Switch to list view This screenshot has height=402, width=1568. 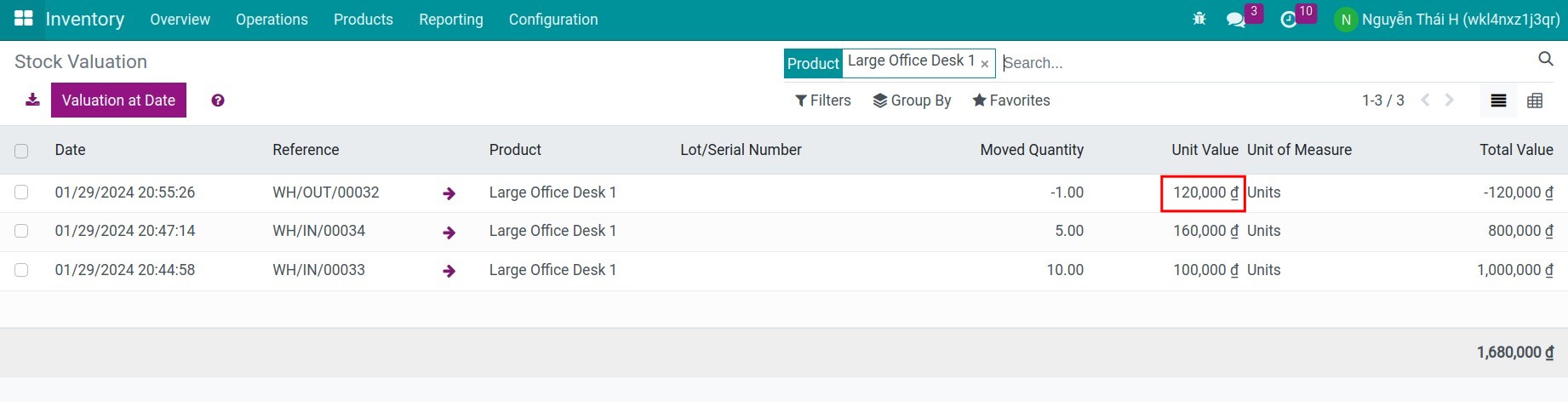click(x=1498, y=100)
